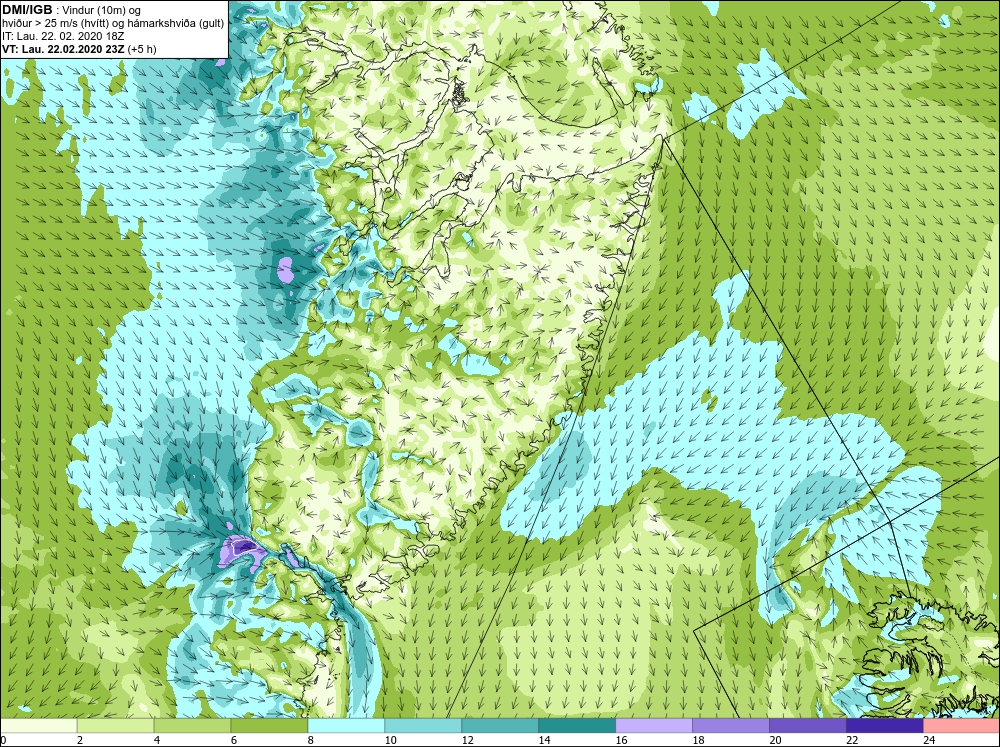
Task: Click the legend label '8'
Action: [x=311, y=740]
